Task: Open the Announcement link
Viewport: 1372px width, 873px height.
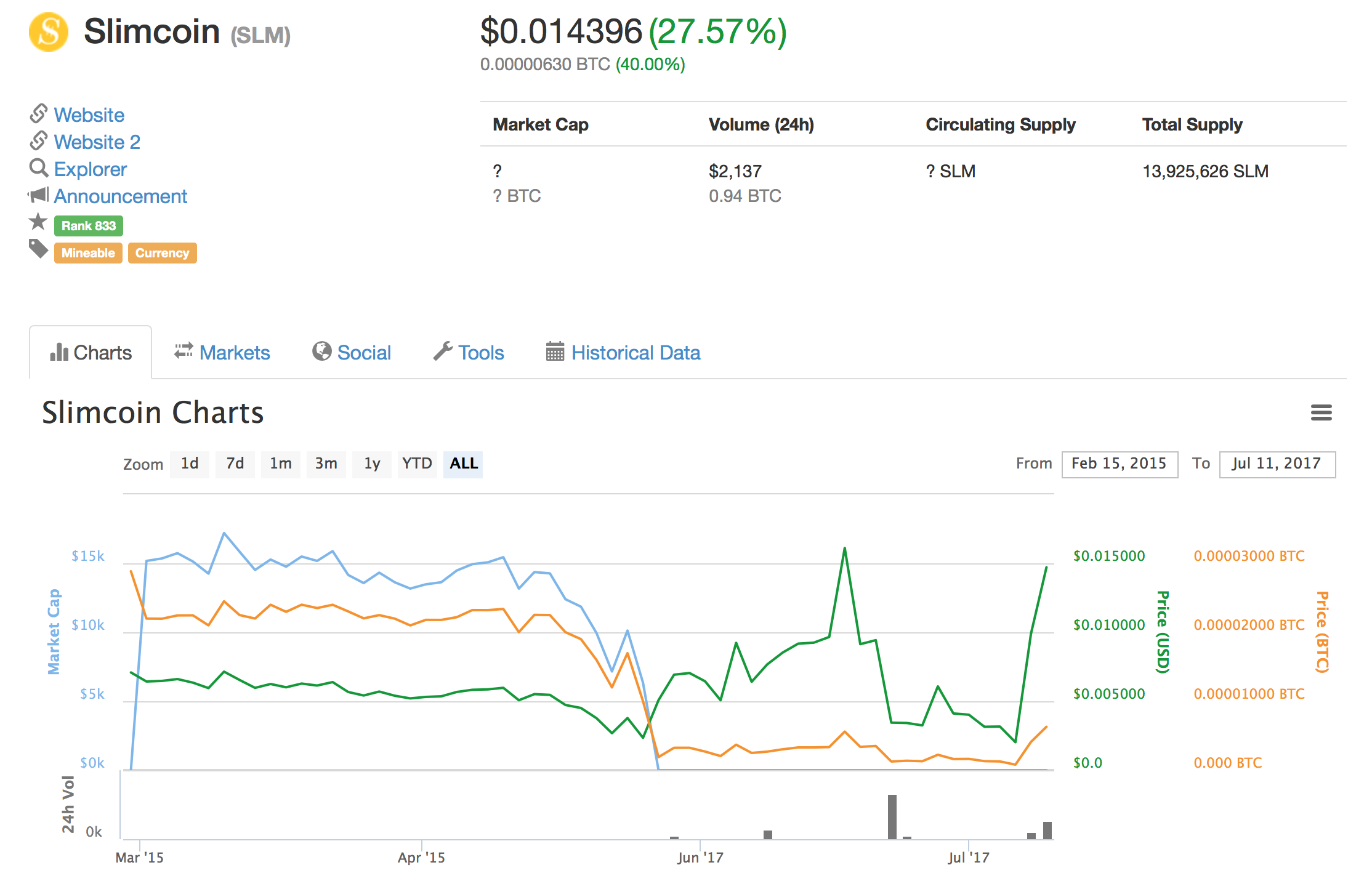Action: point(121,196)
